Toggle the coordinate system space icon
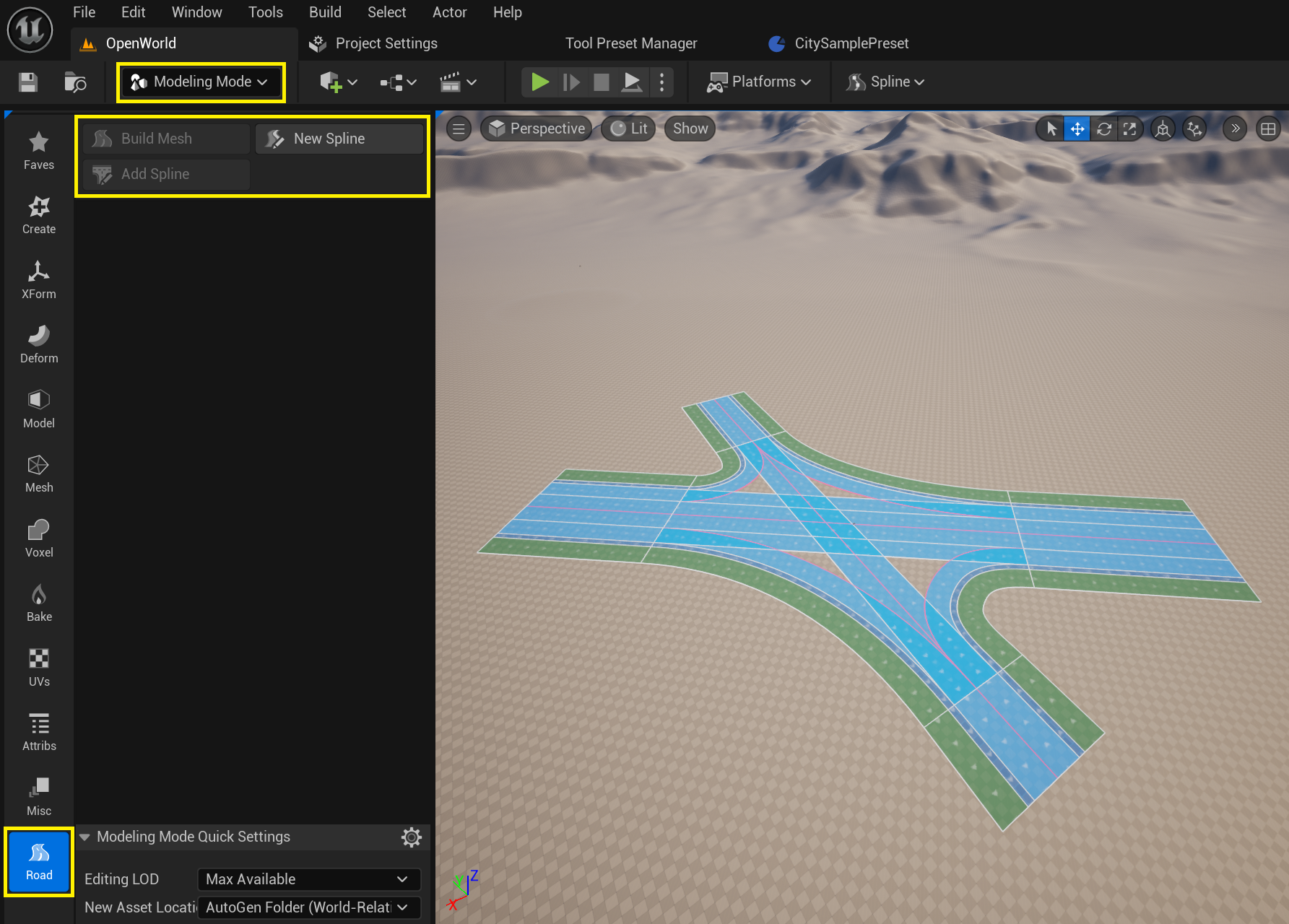 click(x=1163, y=129)
